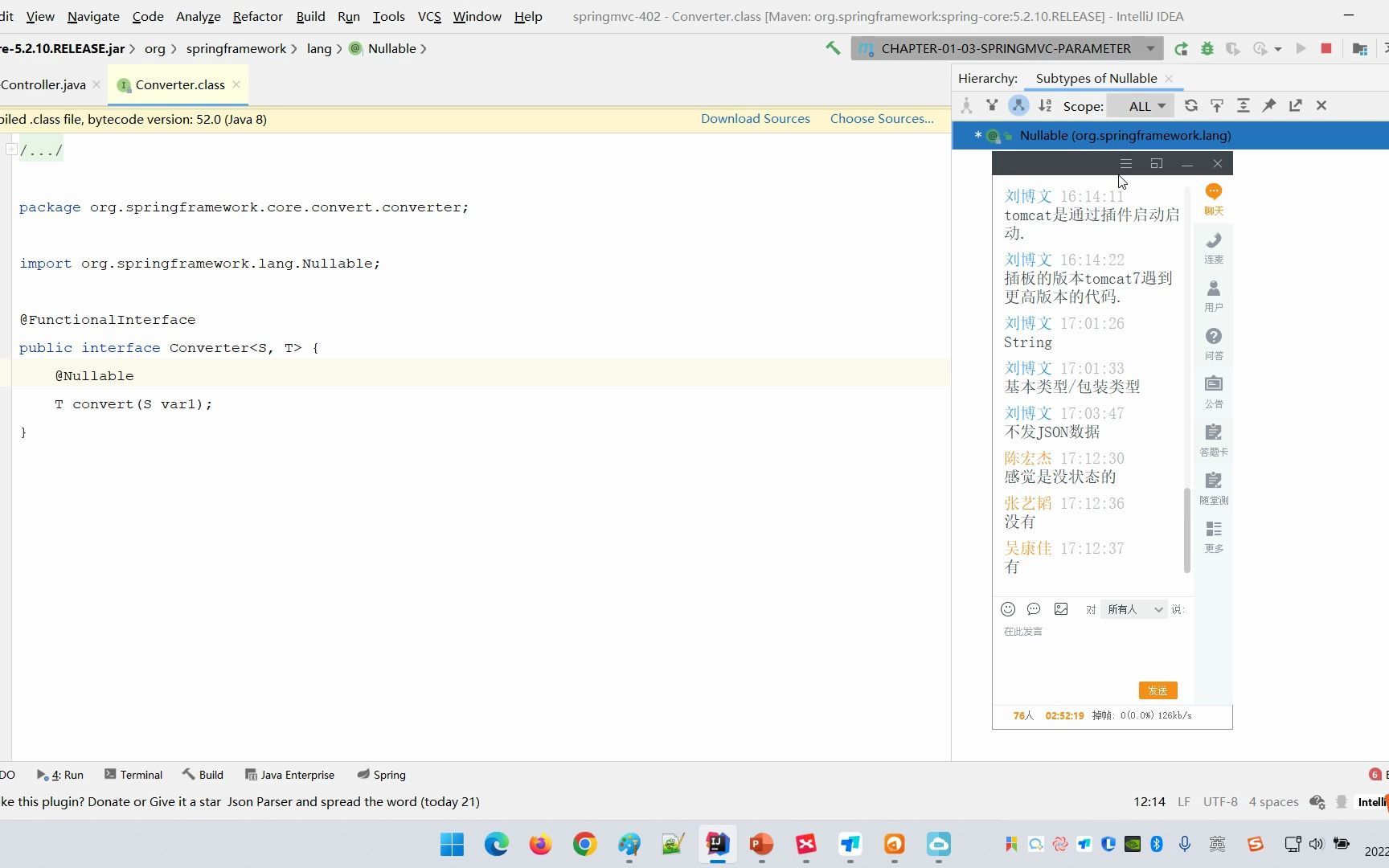Export hierarchy to text file icon

pyautogui.click(x=1296, y=105)
